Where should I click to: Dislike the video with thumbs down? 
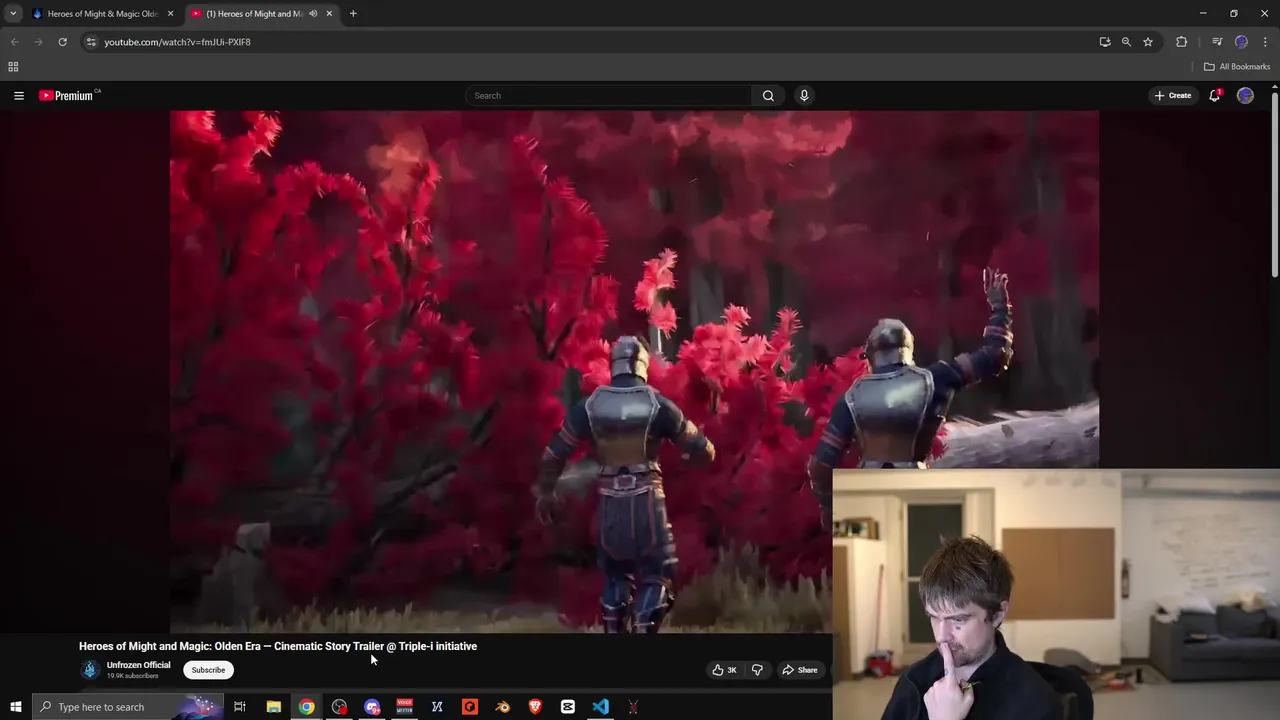pos(757,670)
